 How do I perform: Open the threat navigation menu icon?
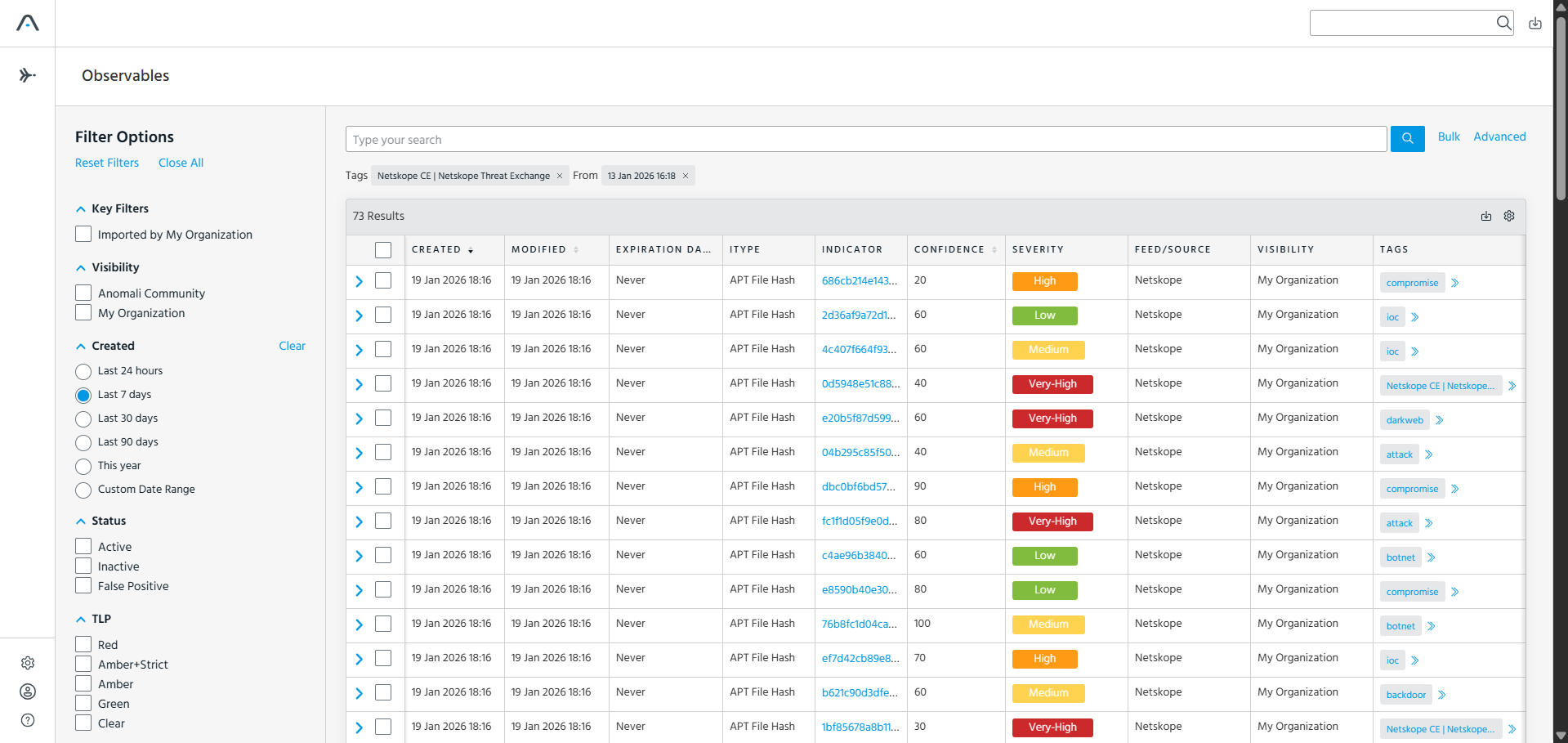click(28, 75)
